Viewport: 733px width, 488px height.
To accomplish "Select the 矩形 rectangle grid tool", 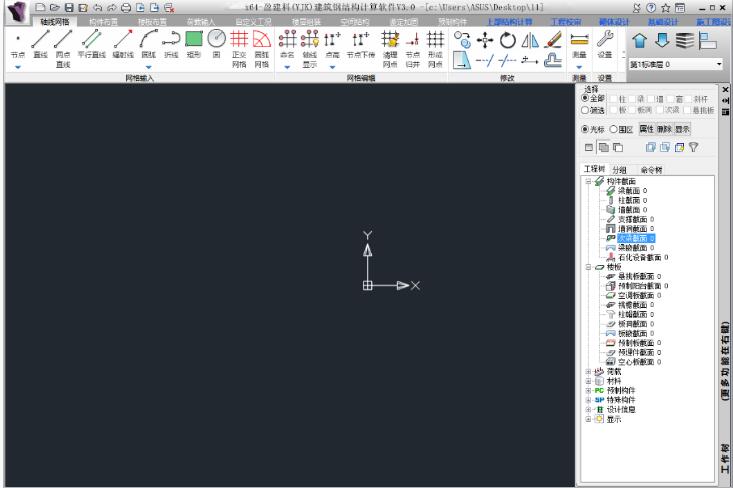I will click(193, 44).
